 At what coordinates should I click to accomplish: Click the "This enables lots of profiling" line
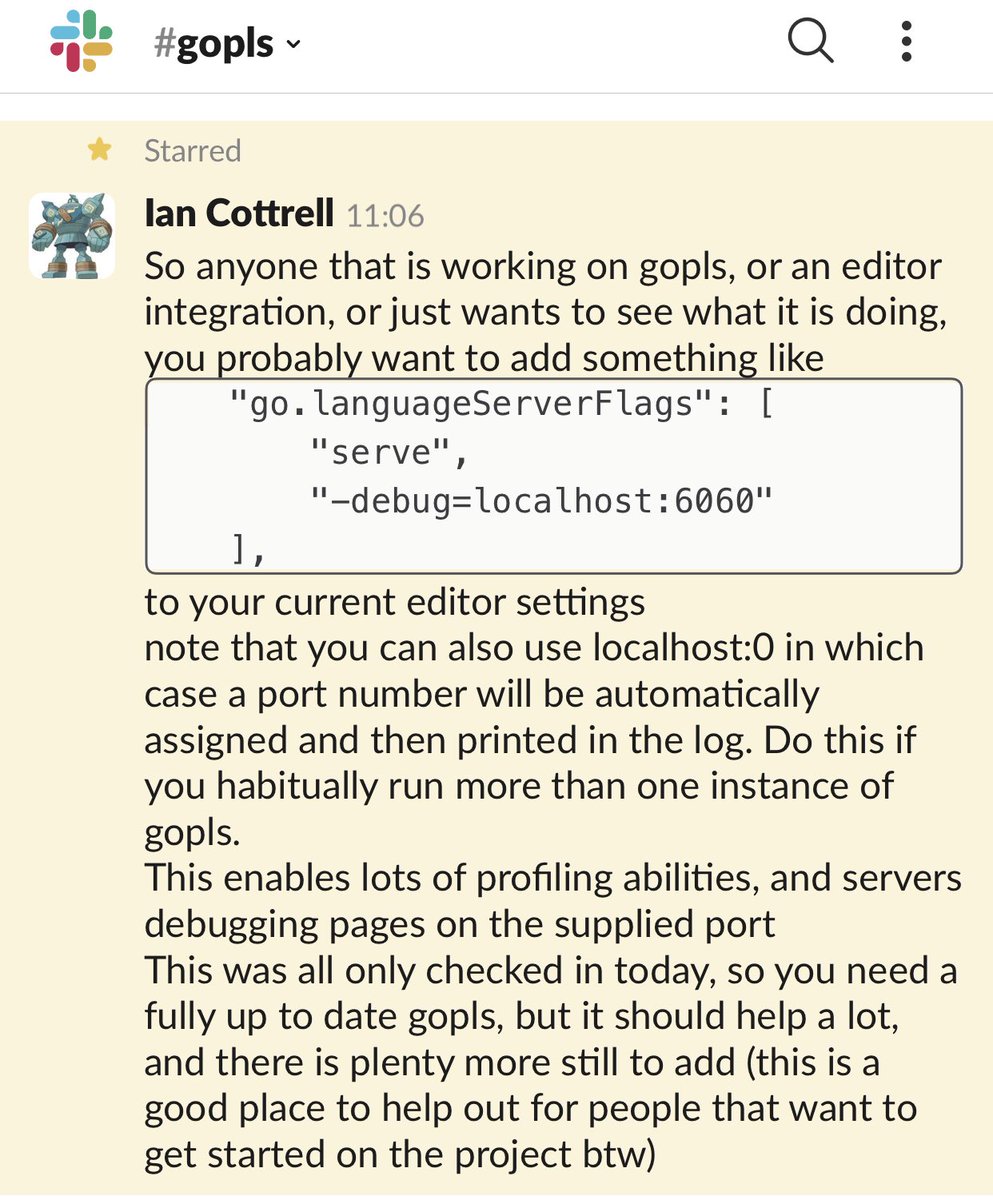pyautogui.click(x=553, y=878)
